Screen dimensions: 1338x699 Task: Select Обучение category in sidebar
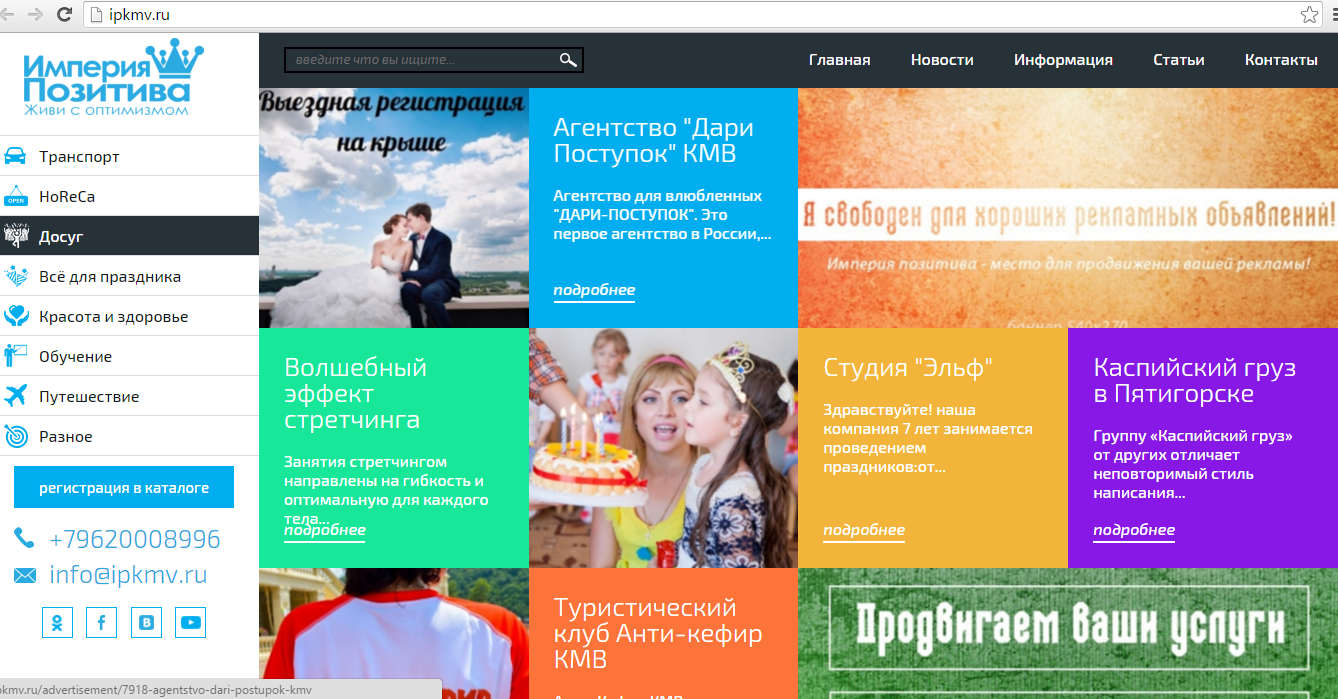click(x=129, y=356)
